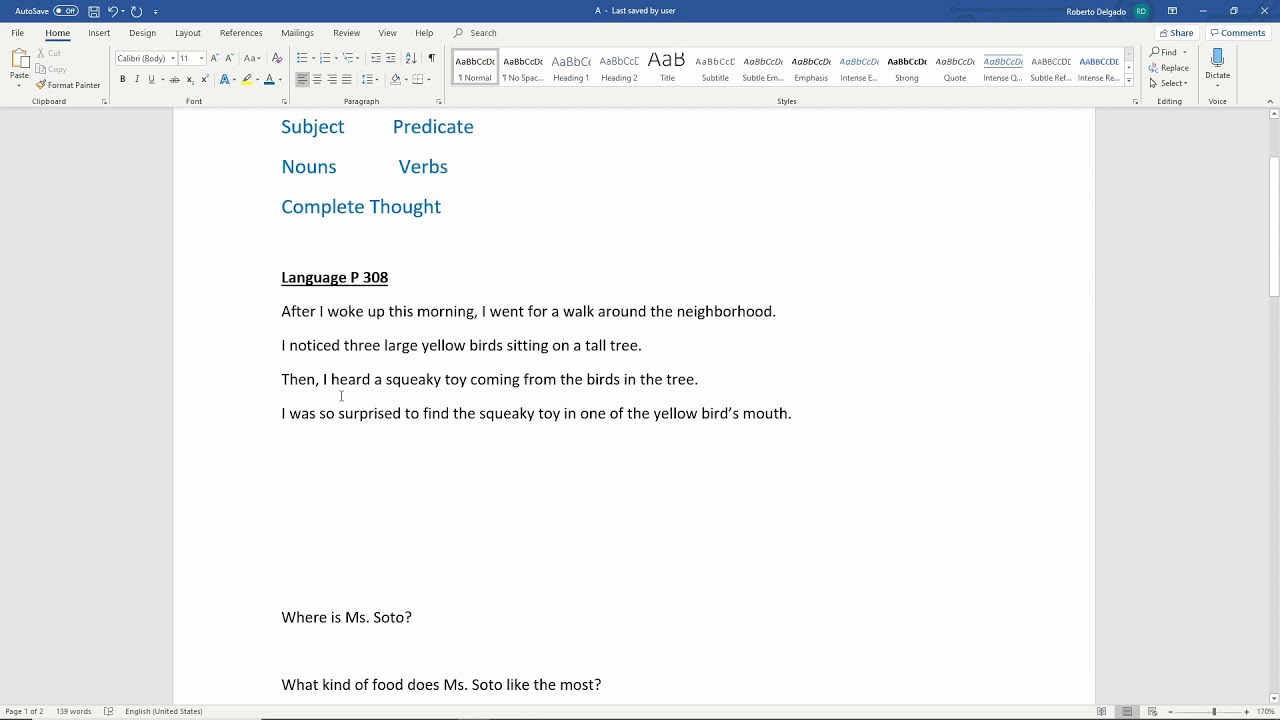Apply the Heading 1 style
The height and width of the screenshot is (720, 1280).
(x=571, y=67)
